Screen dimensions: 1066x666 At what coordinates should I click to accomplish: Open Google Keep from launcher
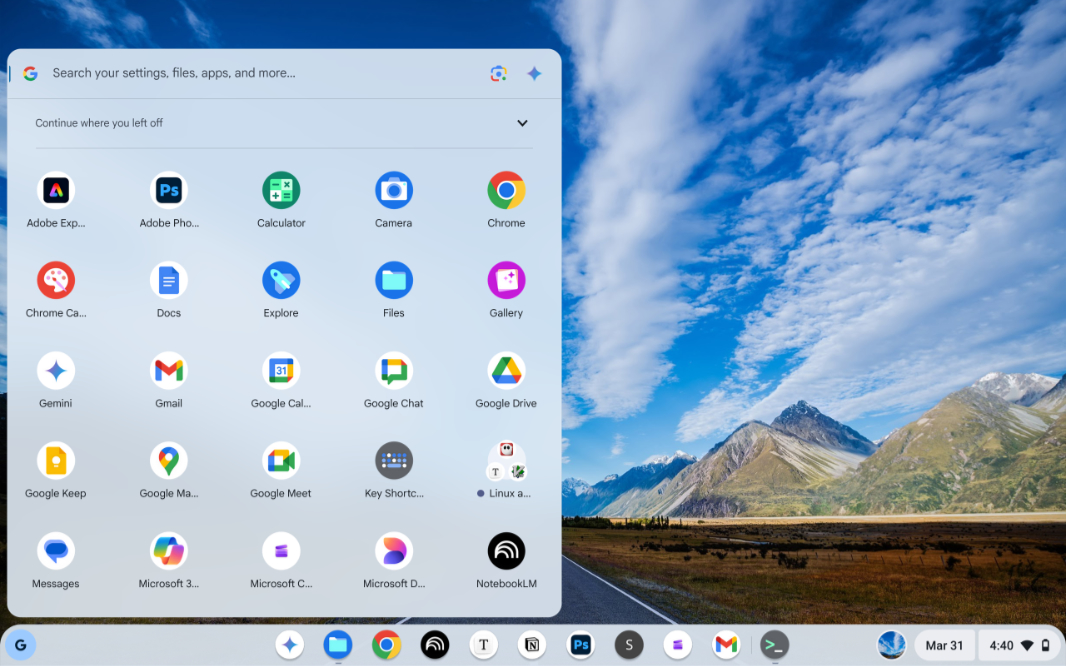pos(56,460)
